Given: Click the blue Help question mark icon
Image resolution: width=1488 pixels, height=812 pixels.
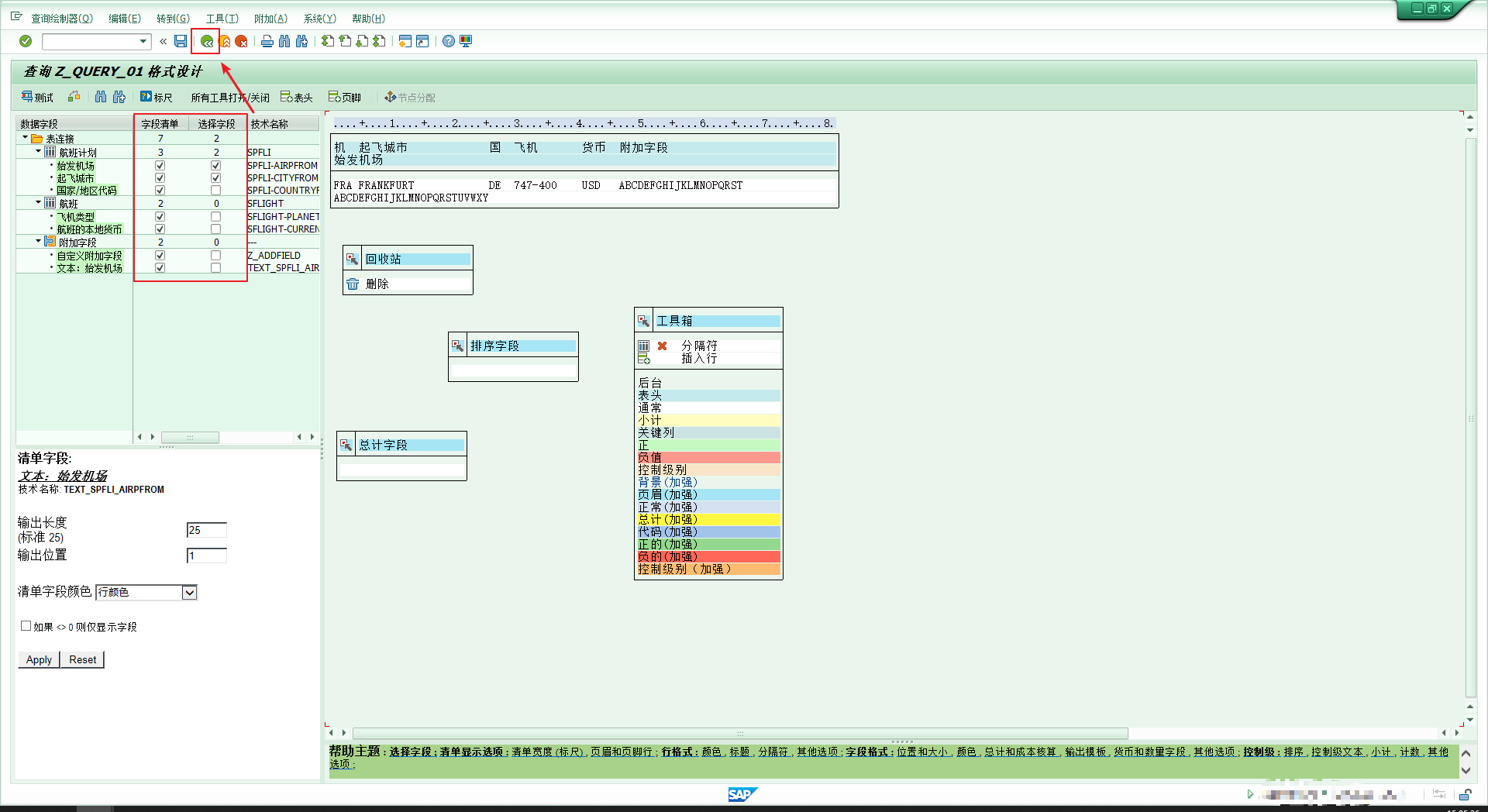Looking at the screenshot, I should [x=449, y=42].
